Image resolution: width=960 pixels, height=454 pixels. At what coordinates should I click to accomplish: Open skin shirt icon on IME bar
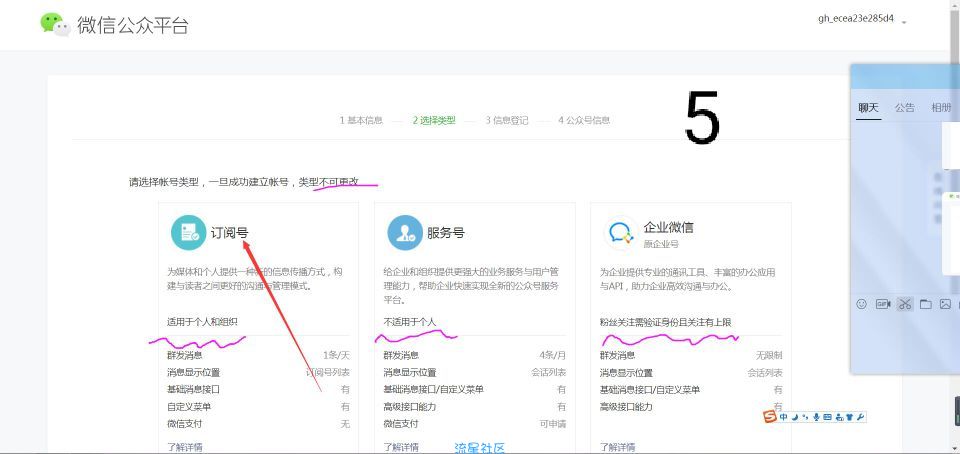pyautogui.click(x=849, y=417)
